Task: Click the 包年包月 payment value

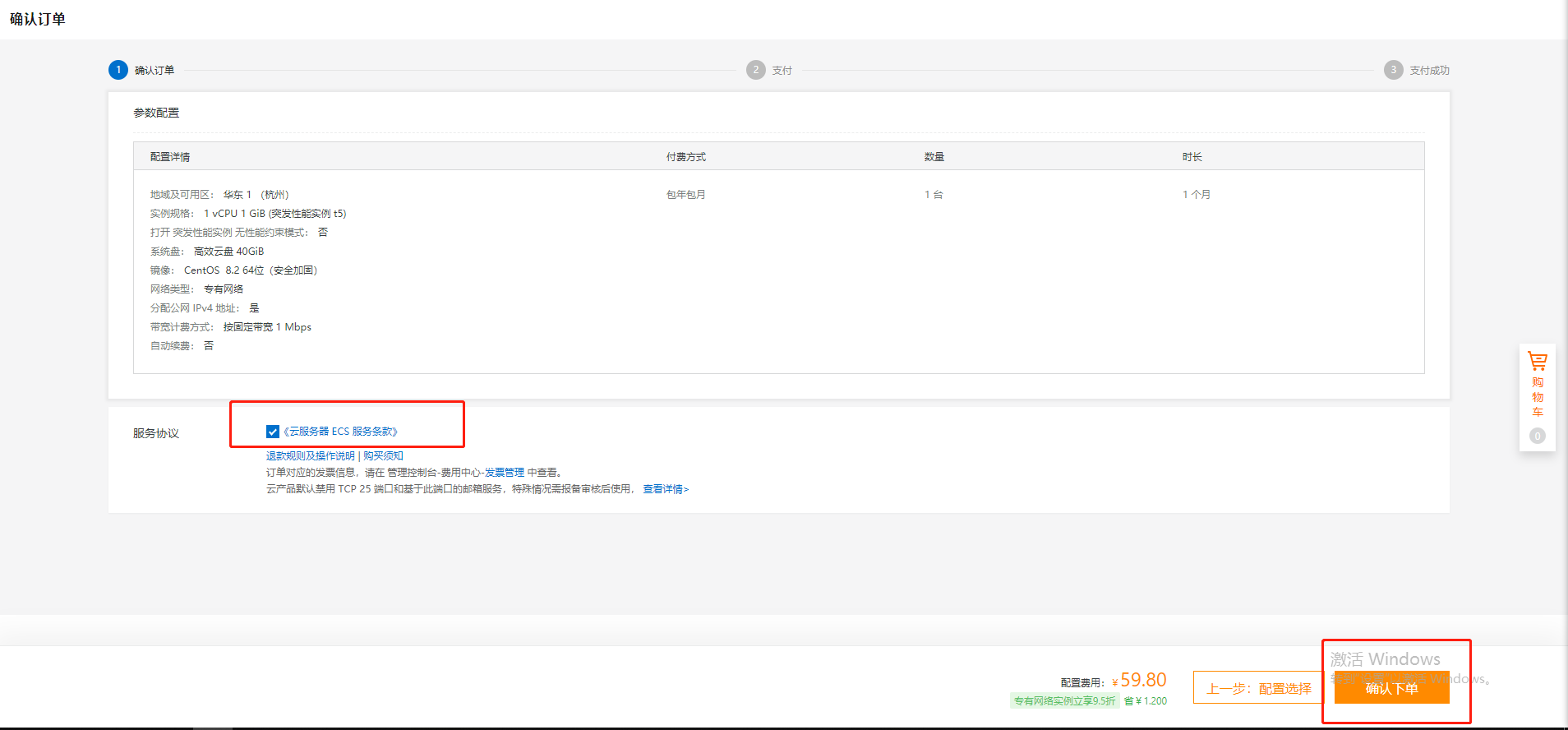Action: point(686,195)
